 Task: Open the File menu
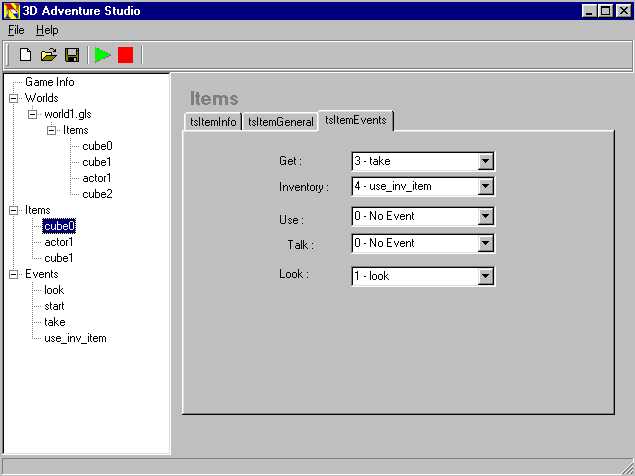16,30
